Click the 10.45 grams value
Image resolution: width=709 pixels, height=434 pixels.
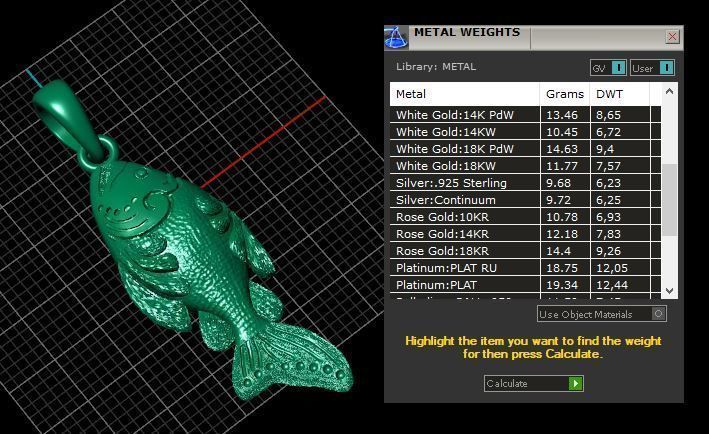562,132
